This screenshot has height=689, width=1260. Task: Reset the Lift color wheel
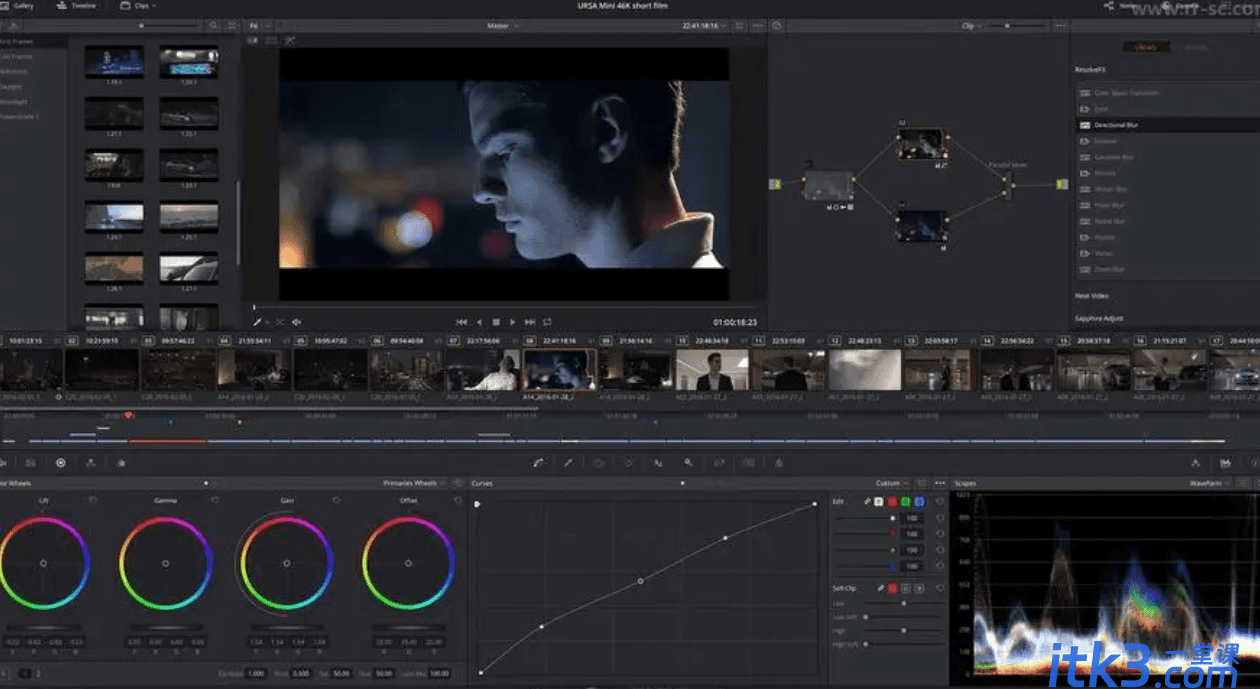coord(93,500)
